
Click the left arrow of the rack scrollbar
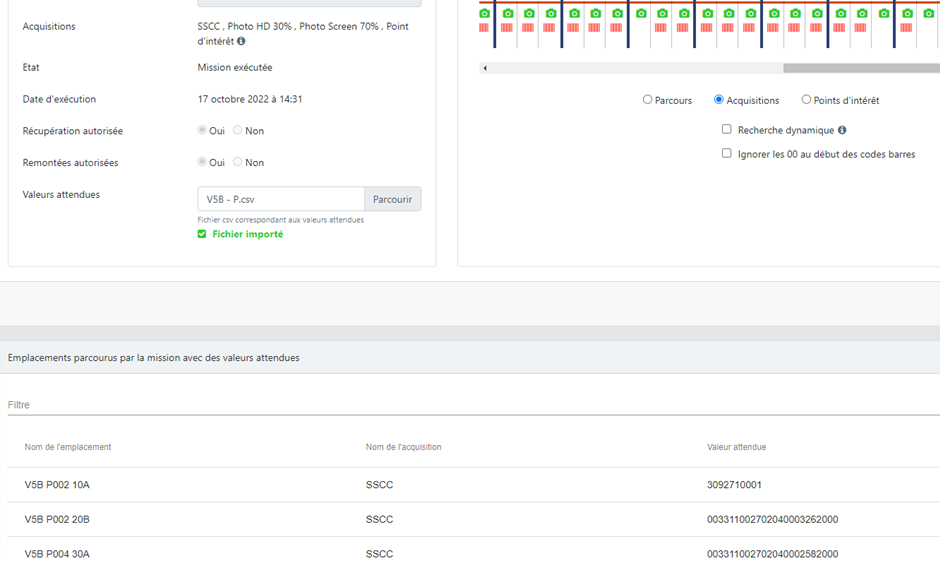click(485, 68)
